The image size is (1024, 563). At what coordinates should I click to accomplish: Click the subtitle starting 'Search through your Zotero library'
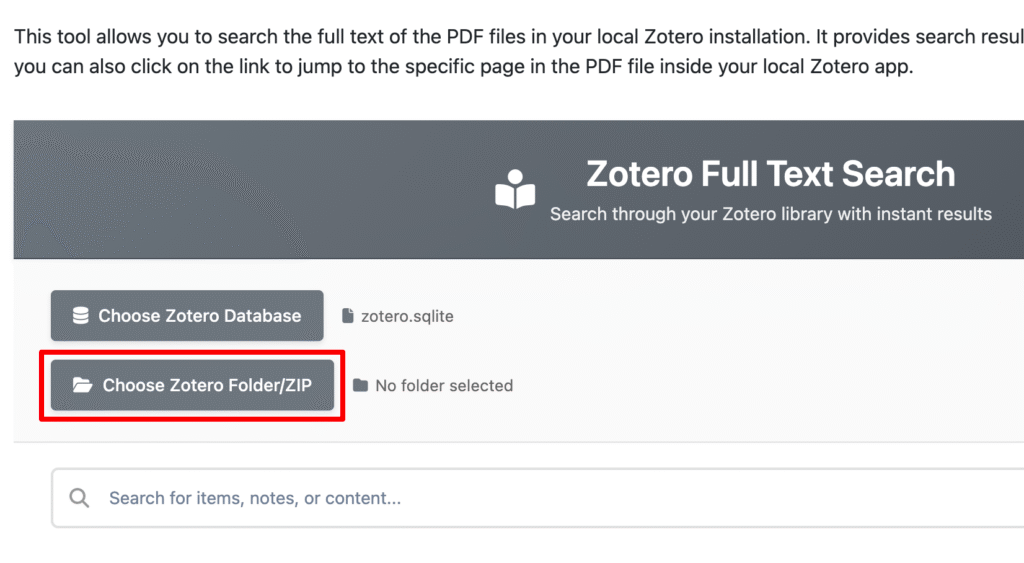[x=770, y=214]
